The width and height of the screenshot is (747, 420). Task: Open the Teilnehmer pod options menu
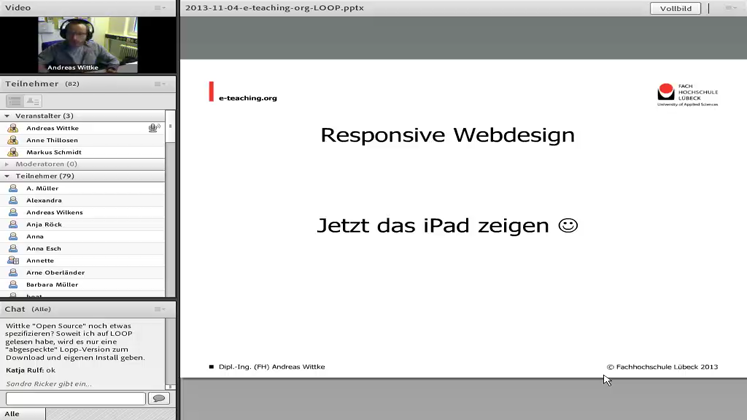click(x=159, y=84)
